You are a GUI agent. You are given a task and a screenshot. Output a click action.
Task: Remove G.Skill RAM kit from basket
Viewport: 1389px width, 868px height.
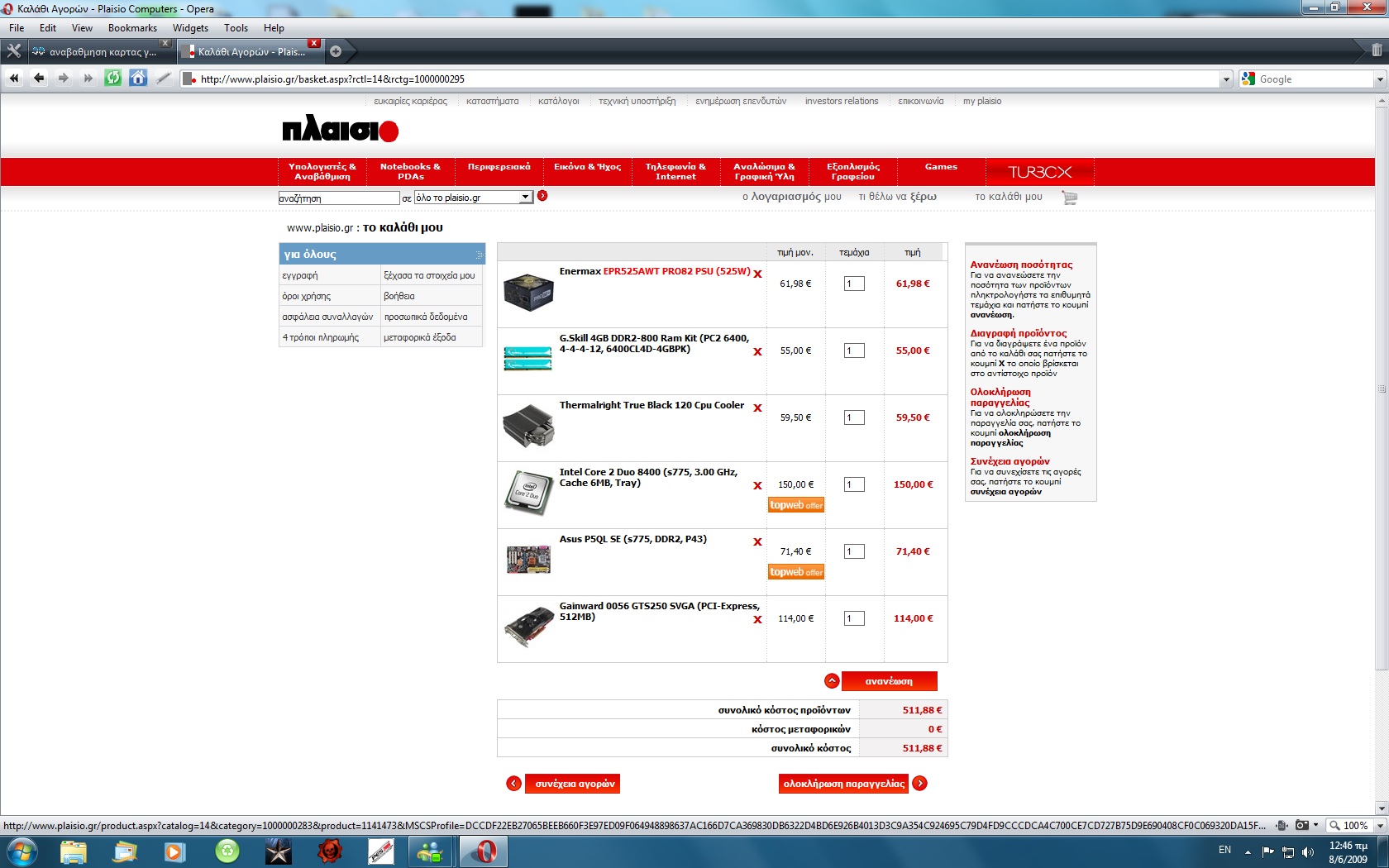pyautogui.click(x=757, y=351)
